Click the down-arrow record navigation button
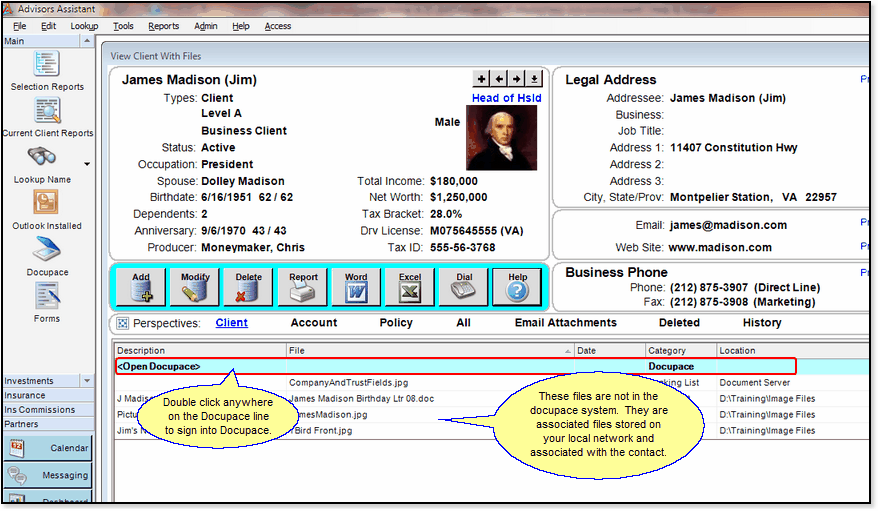 pyautogui.click(x=534, y=79)
